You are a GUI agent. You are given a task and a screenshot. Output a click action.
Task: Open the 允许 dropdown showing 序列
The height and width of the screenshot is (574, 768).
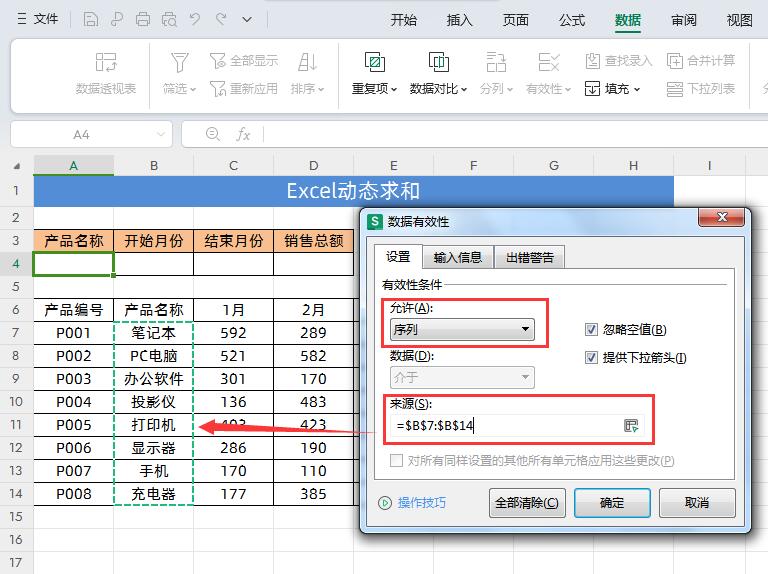point(462,330)
